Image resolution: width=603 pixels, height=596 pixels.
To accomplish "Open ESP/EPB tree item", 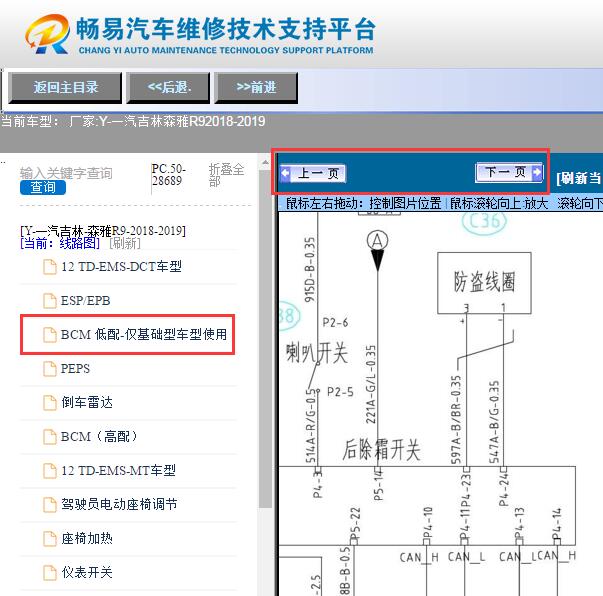I will tap(85, 300).
